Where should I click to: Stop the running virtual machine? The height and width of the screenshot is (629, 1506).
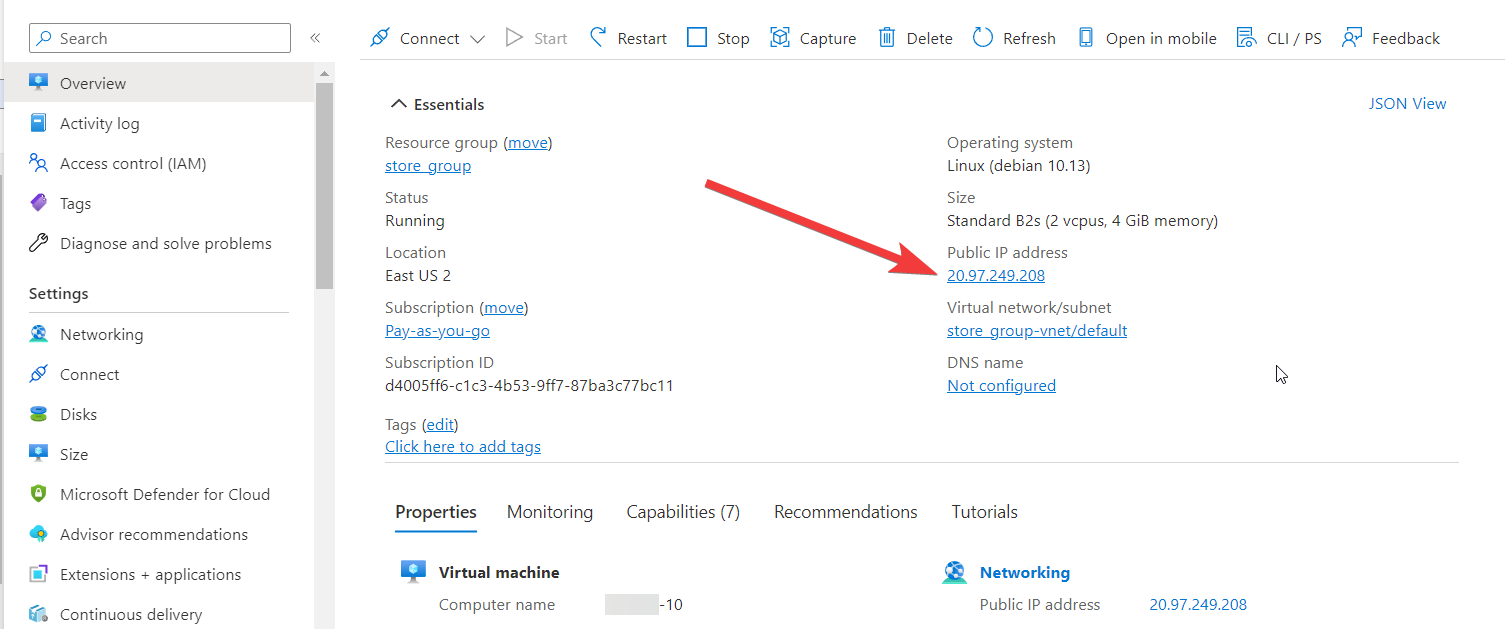pyautogui.click(x=717, y=37)
